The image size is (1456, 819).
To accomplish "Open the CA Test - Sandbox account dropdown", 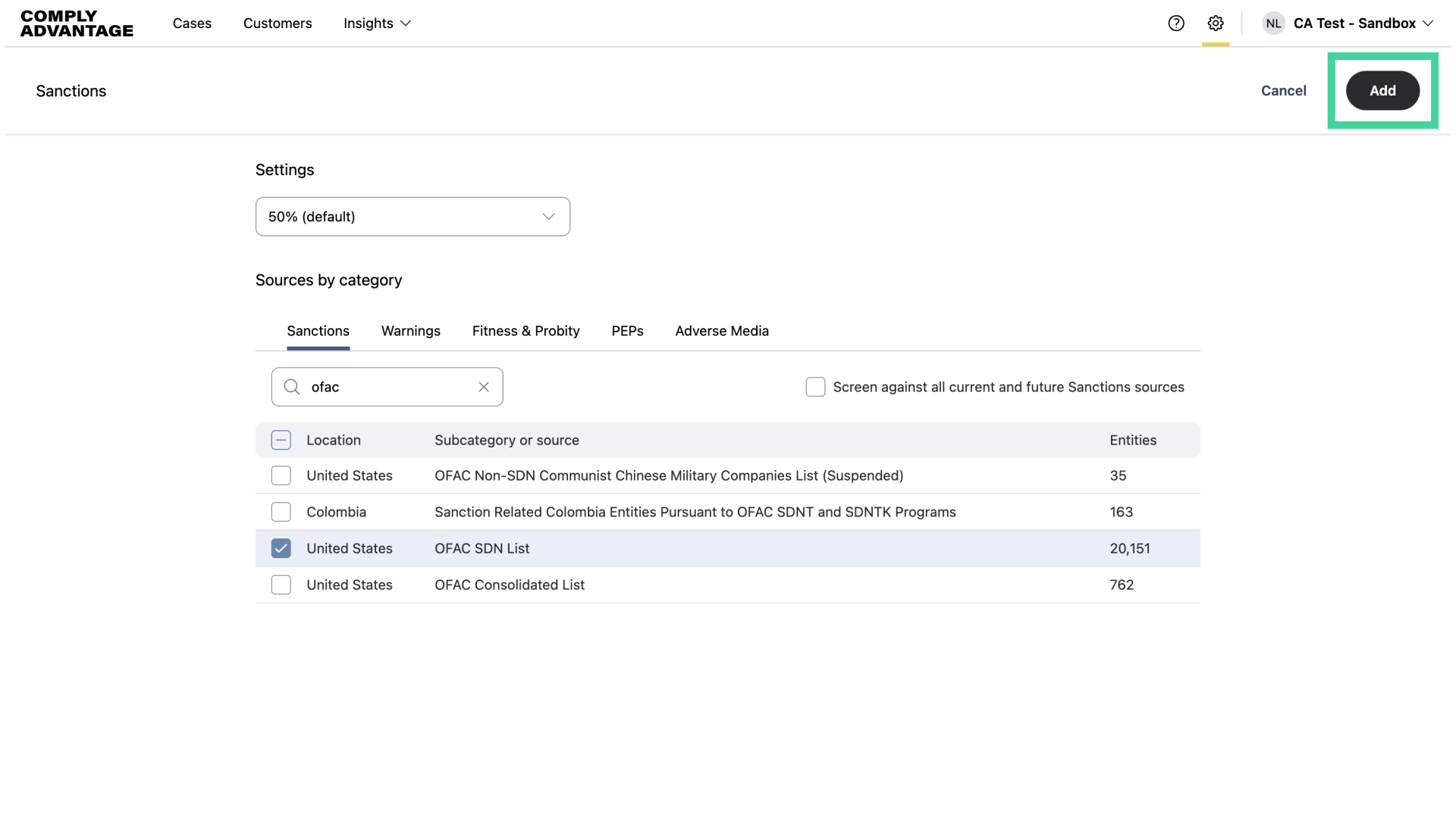I will pos(1363,24).
